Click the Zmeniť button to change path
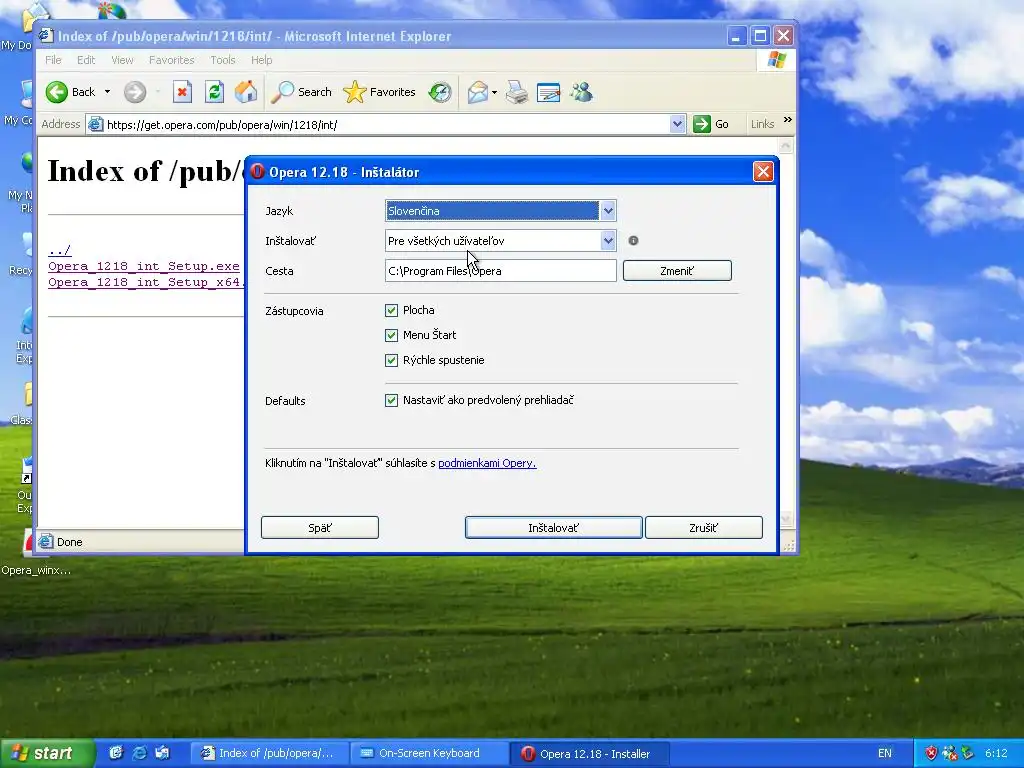This screenshot has height=768, width=1024. 677,270
